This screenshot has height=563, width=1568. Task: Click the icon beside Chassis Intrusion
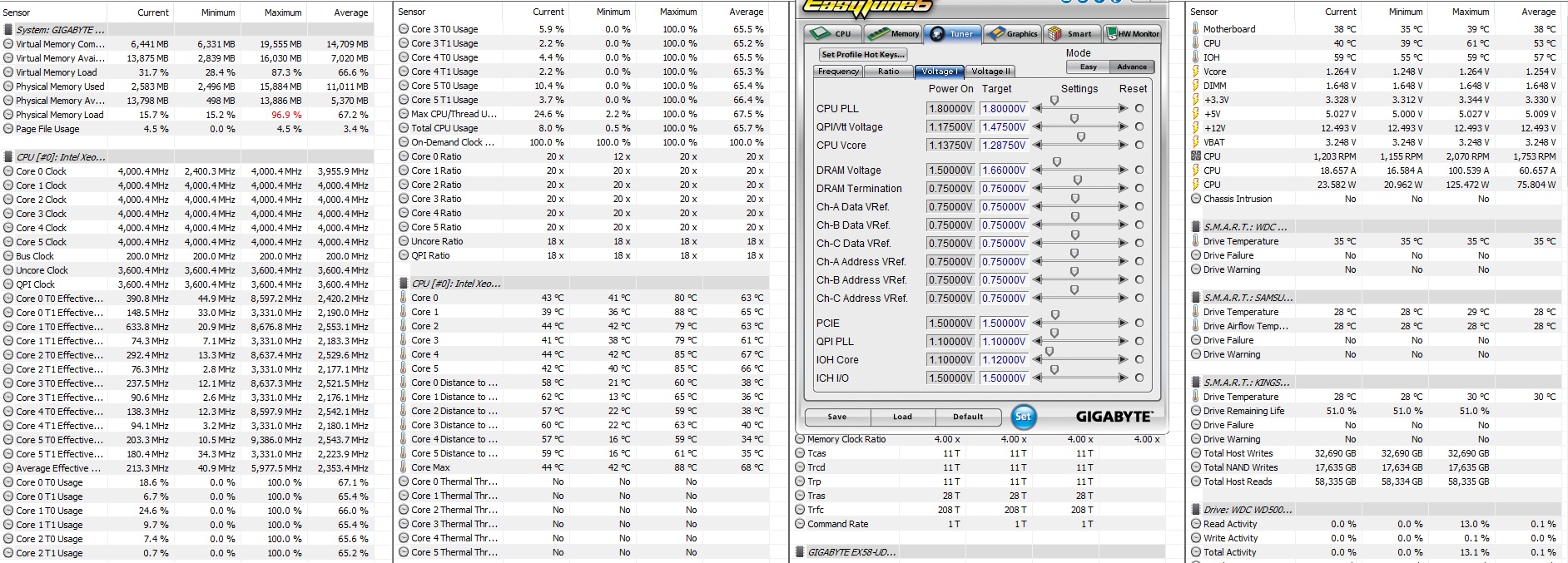(x=1196, y=199)
